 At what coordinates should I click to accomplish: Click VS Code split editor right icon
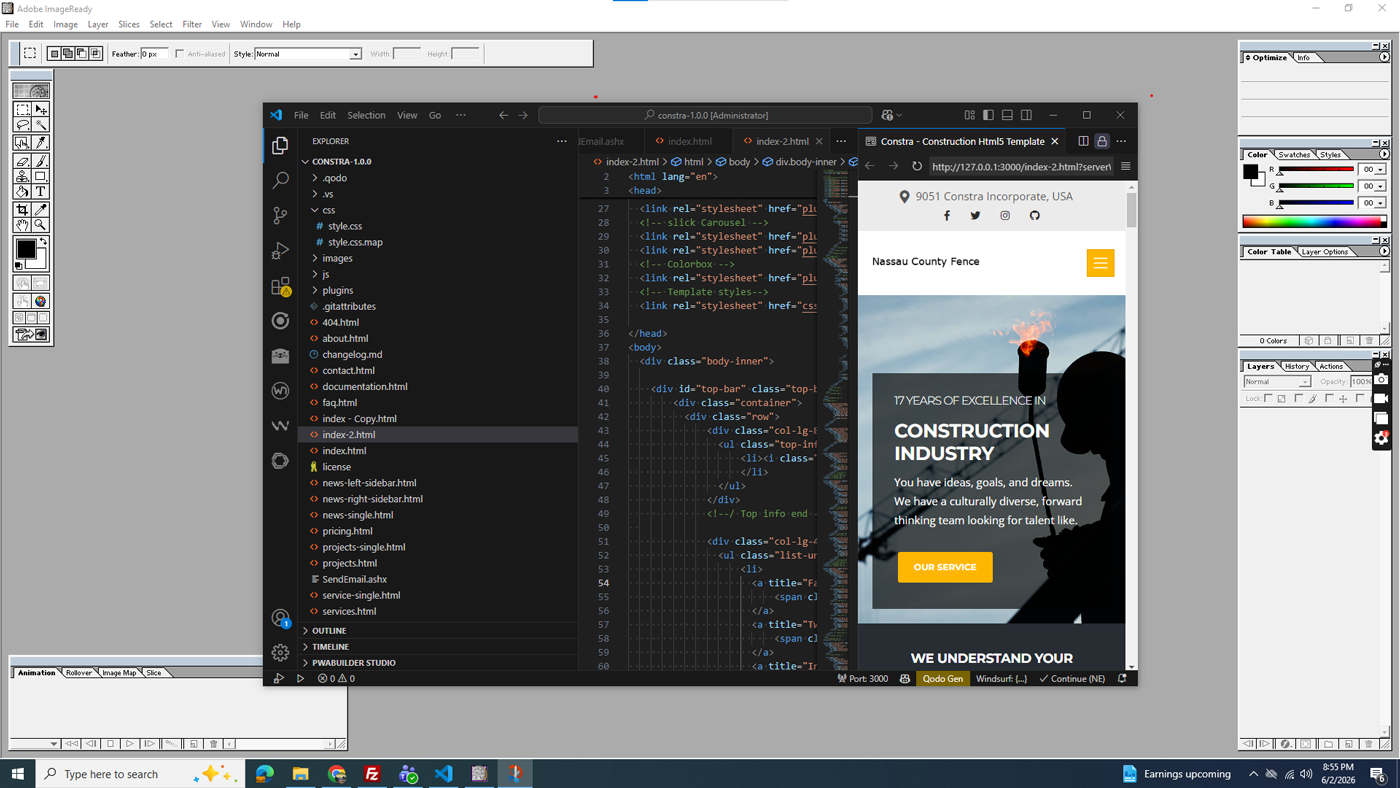tap(1083, 142)
